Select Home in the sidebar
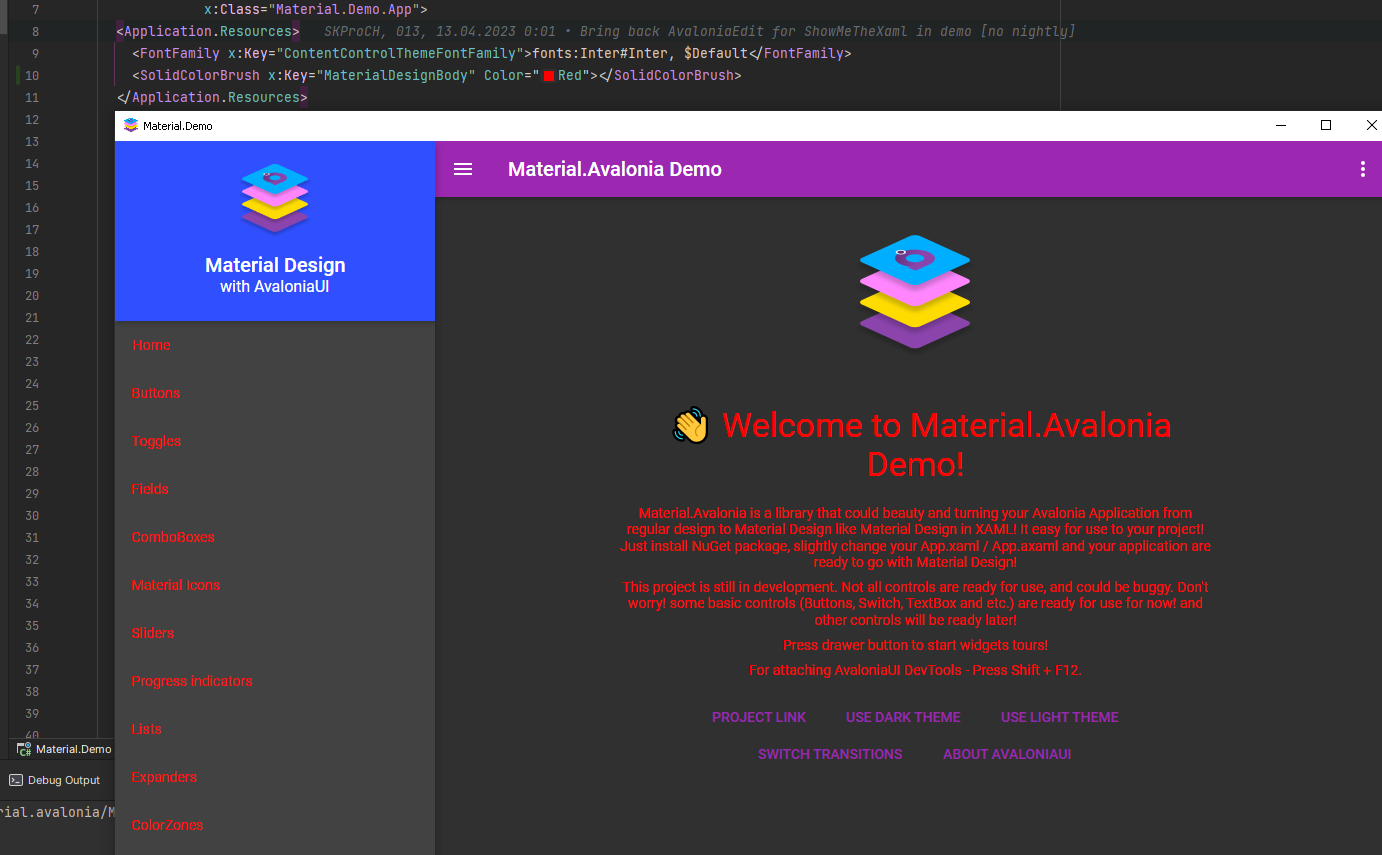Viewport: 1382px width, 855px height. [151, 345]
